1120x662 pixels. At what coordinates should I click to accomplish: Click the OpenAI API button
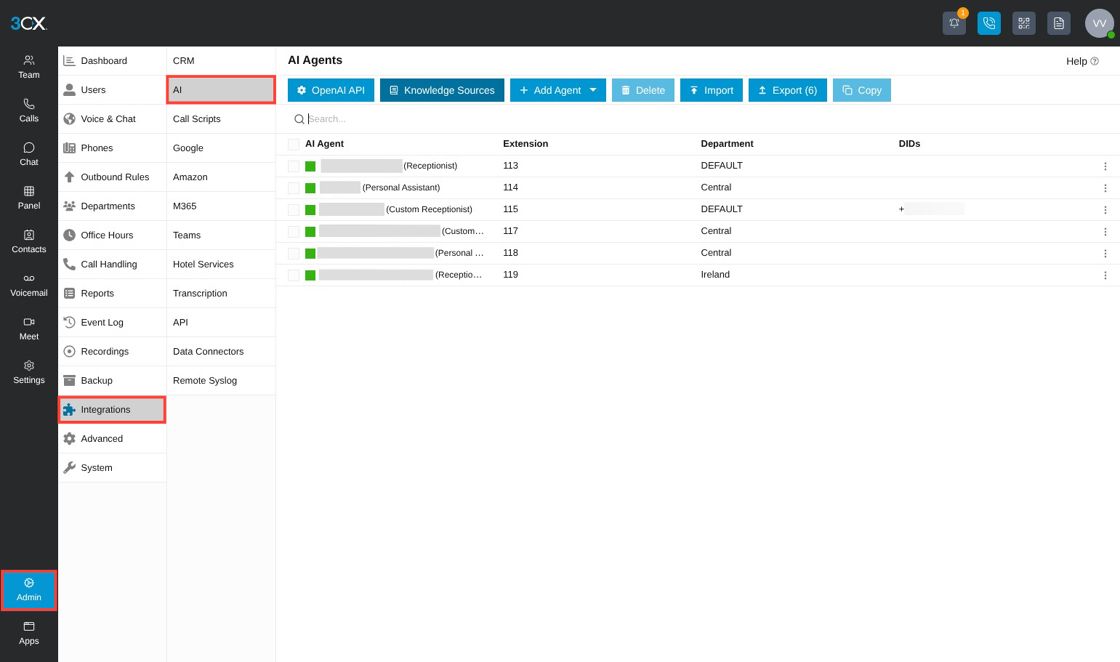331,90
